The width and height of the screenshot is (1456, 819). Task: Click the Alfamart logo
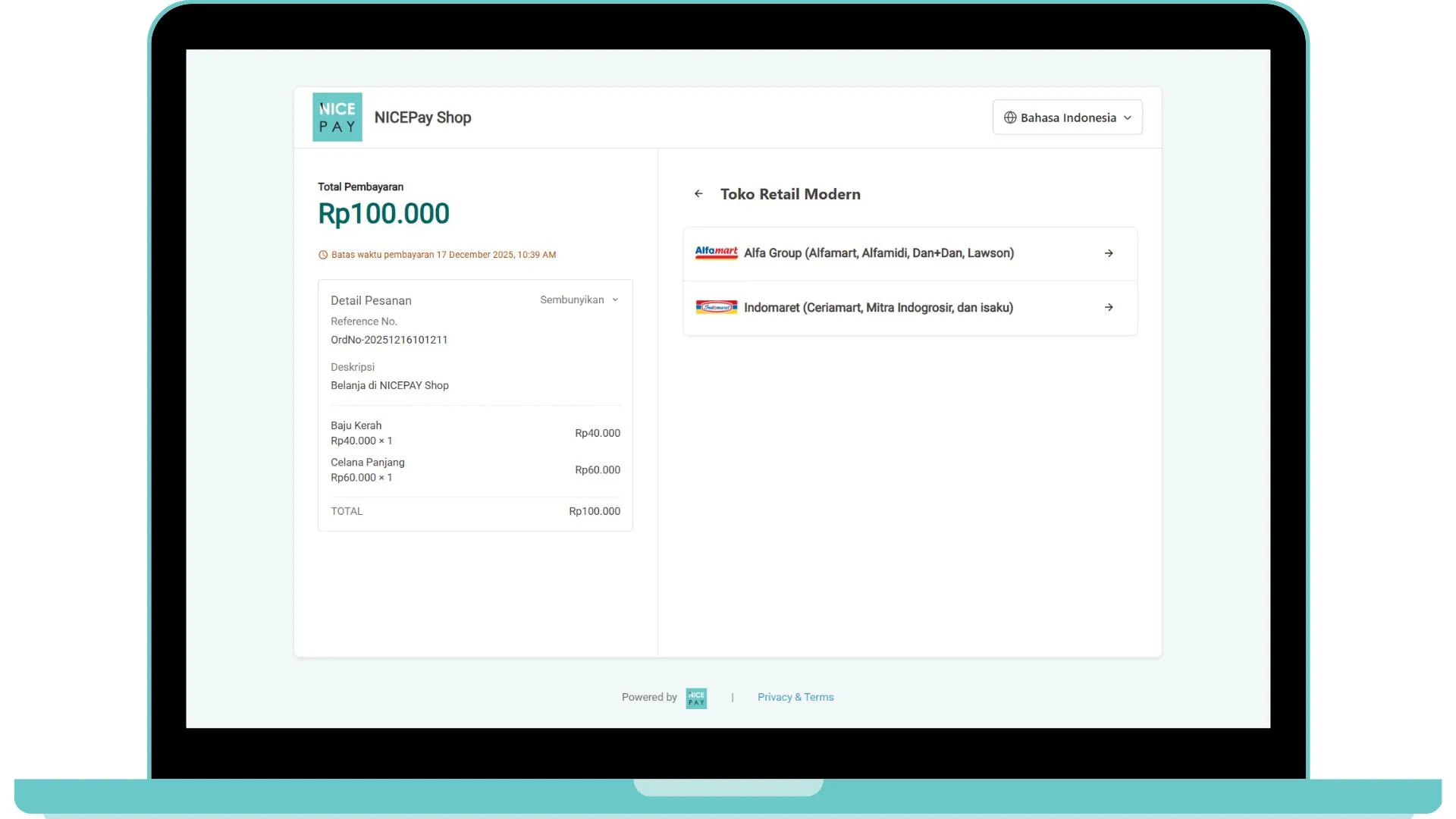716,253
